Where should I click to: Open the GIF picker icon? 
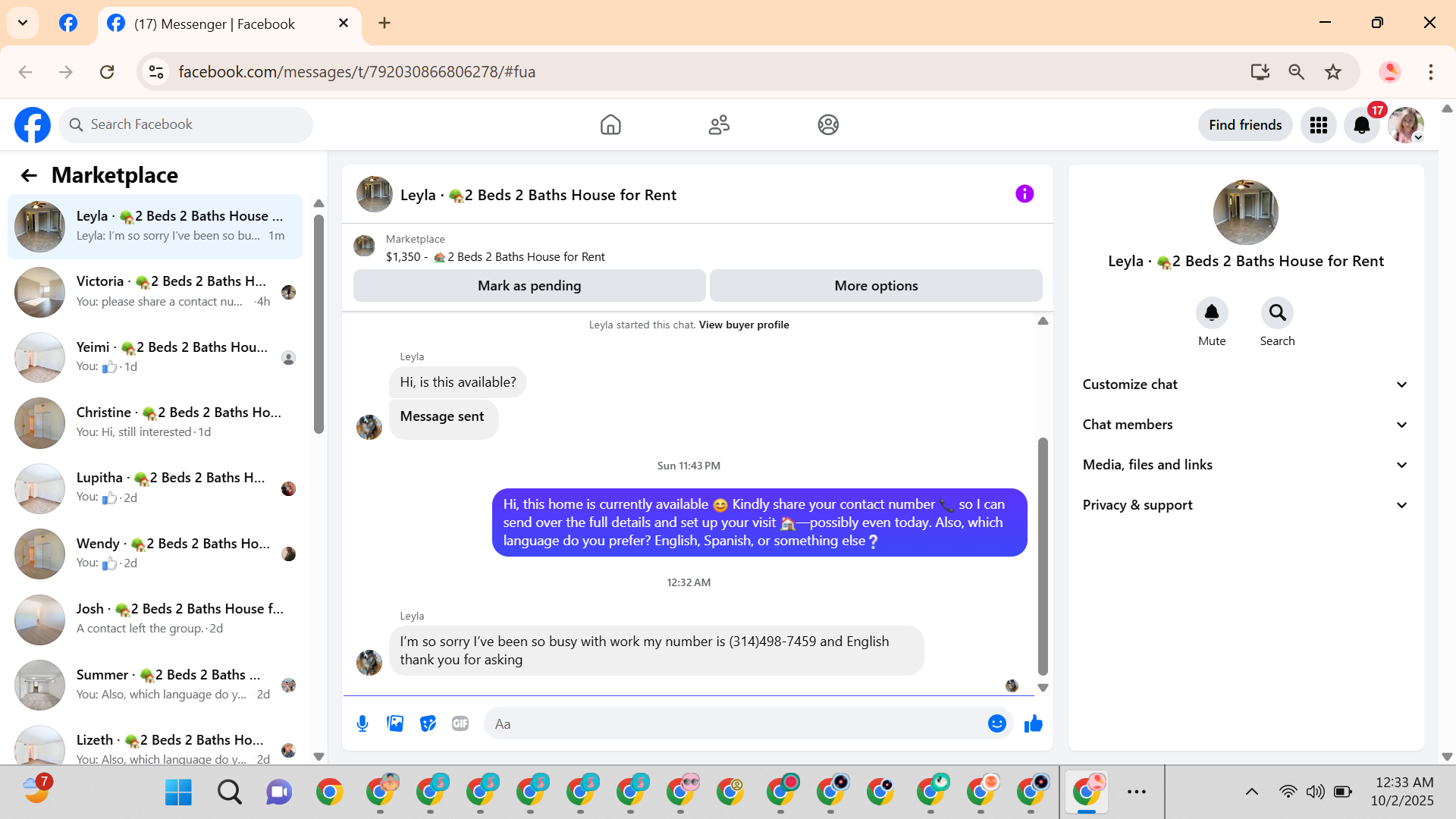[x=460, y=723]
